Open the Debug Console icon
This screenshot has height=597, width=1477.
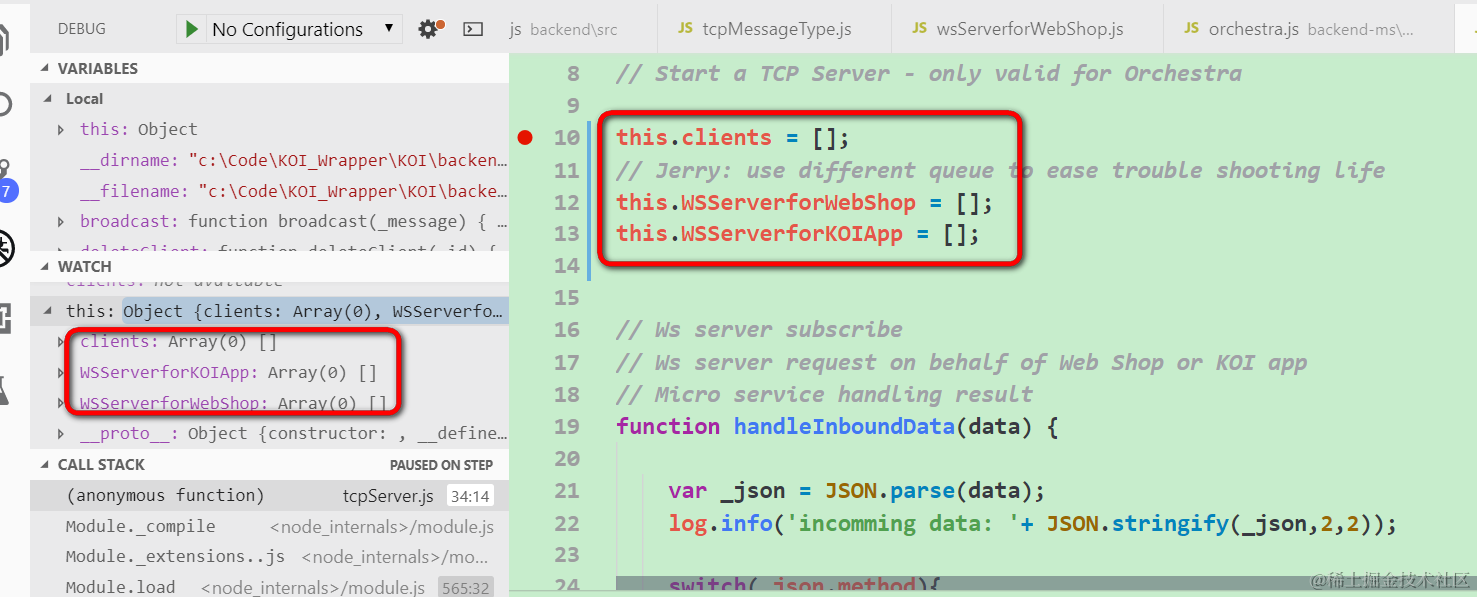tap(473, 29)
